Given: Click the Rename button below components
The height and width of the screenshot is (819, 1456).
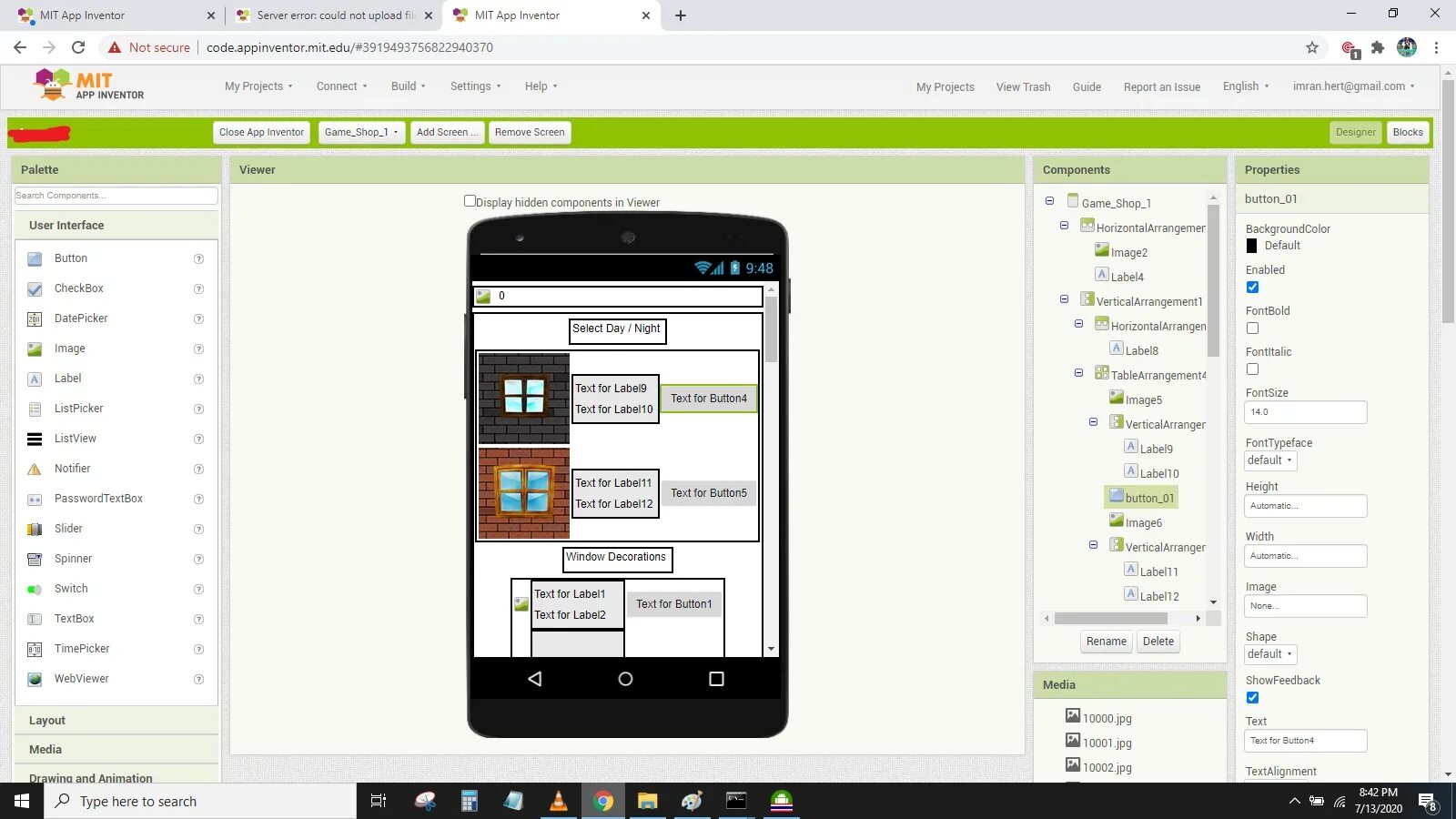Looking at the screenshot, I should click(x=1106, y=641).
